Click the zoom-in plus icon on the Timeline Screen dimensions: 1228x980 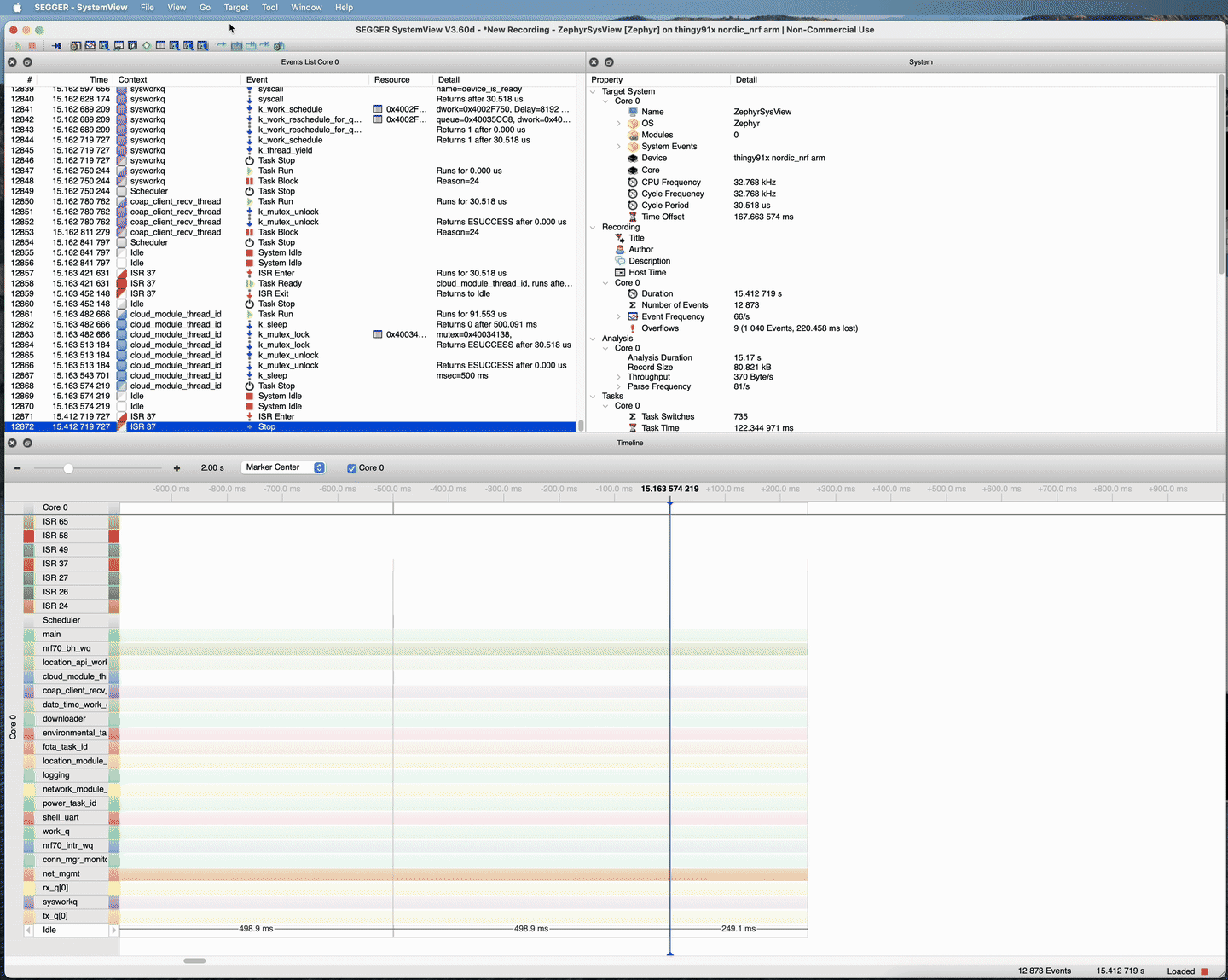177,467
